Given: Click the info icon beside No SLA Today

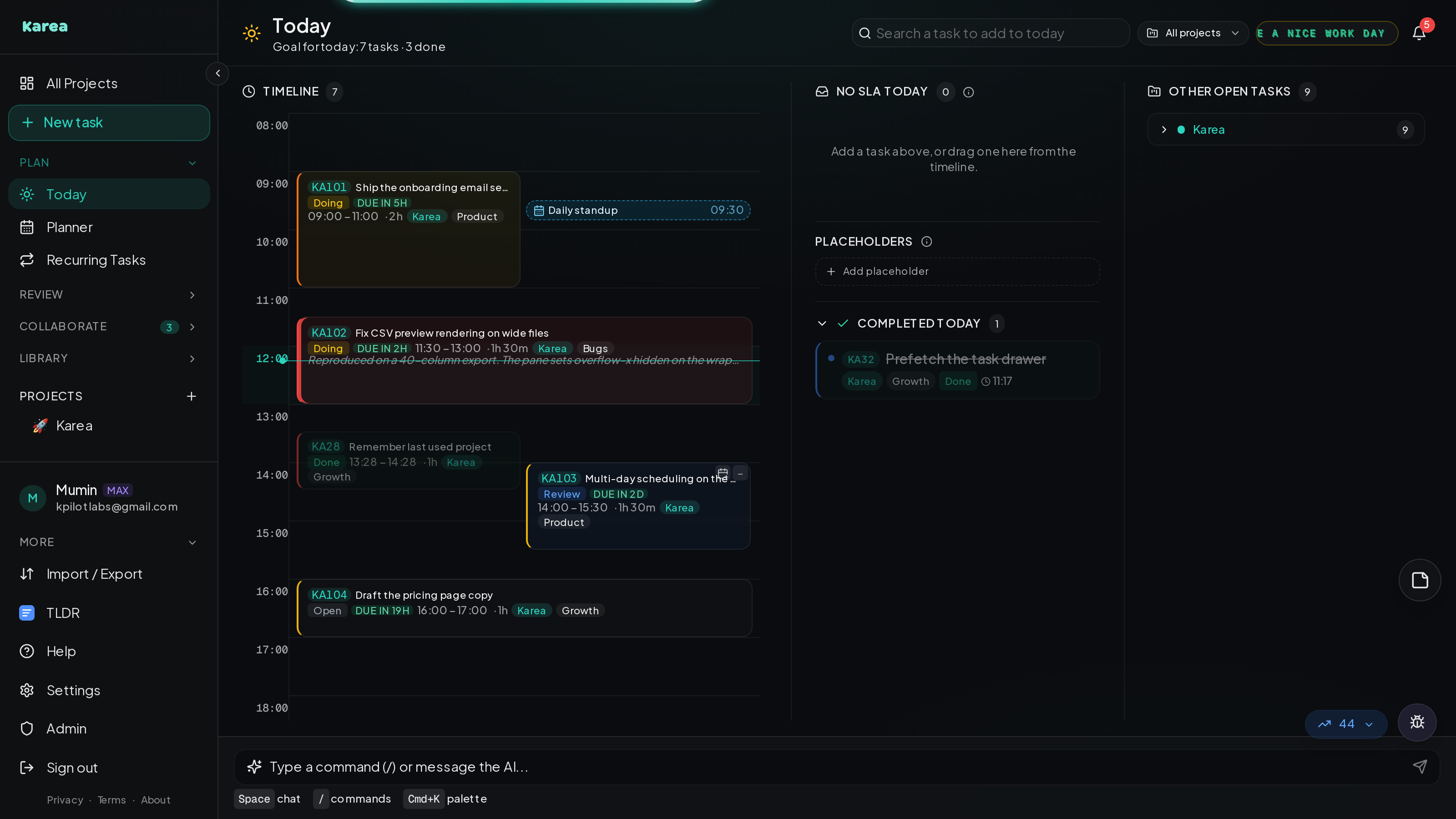Looking at the screenshot, I should click(x=968, y=92).
